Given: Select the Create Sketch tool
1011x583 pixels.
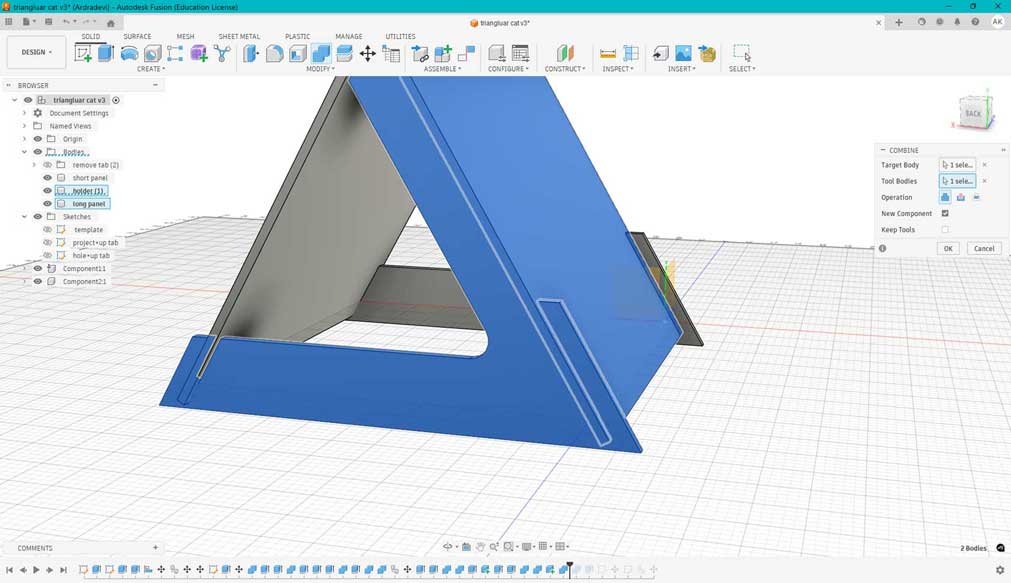Looking at the screenshot, I should (83, 53).
